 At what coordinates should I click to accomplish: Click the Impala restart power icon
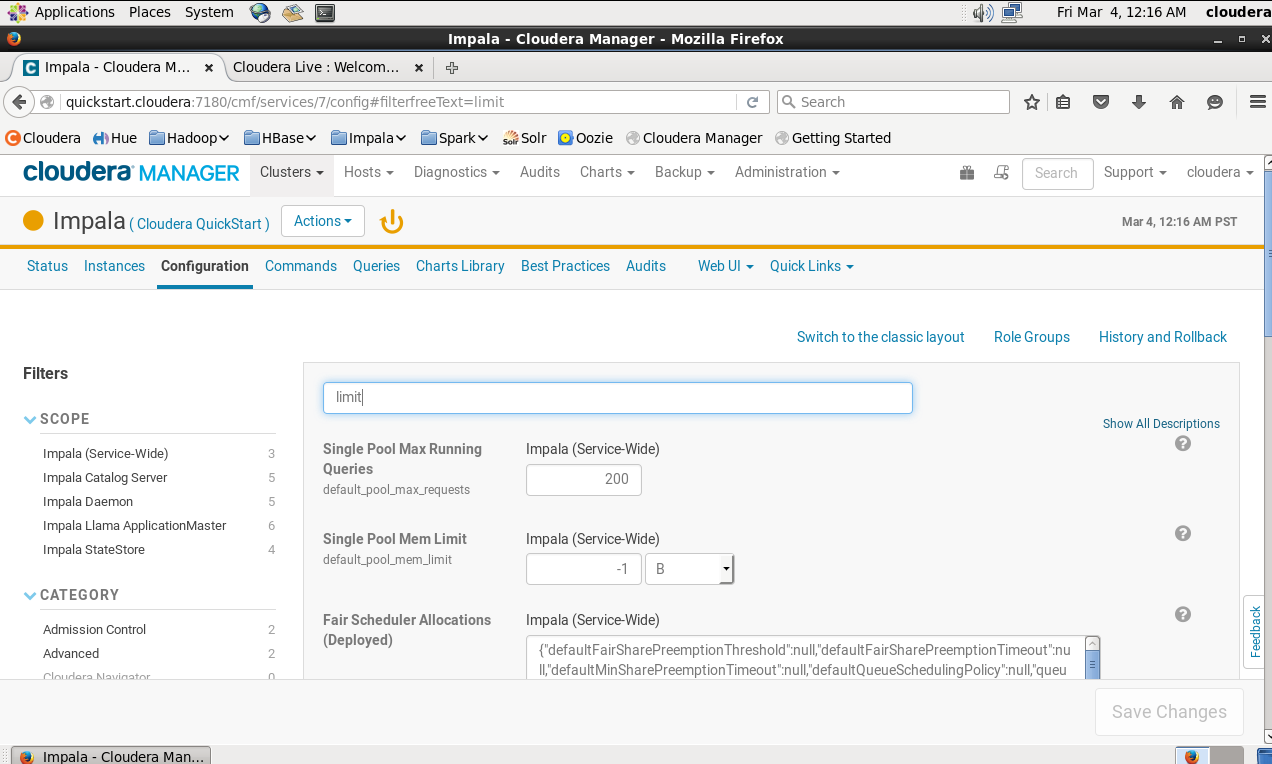tap(392, 221)
